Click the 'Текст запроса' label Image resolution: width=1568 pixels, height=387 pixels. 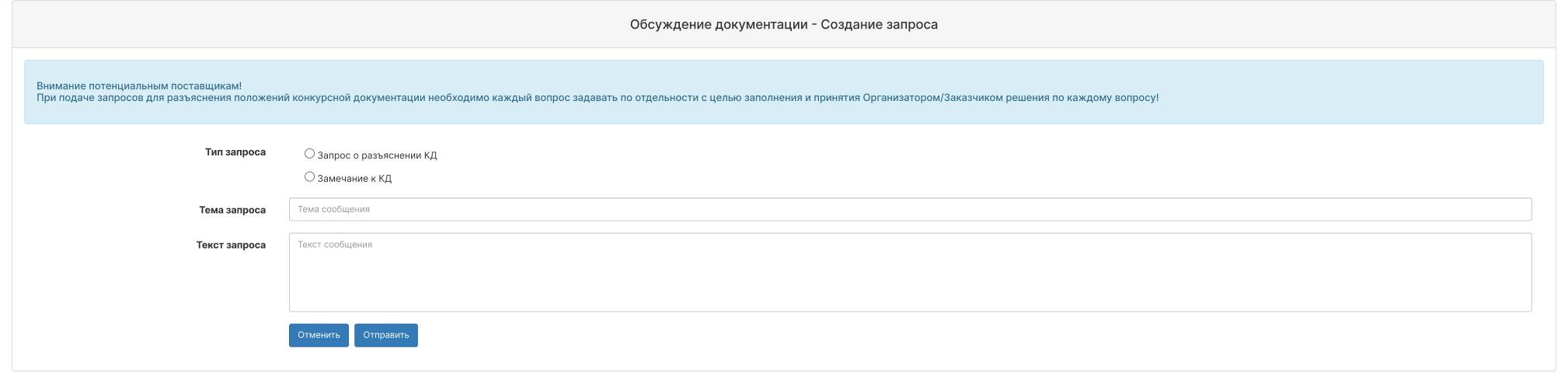point(231,245)
